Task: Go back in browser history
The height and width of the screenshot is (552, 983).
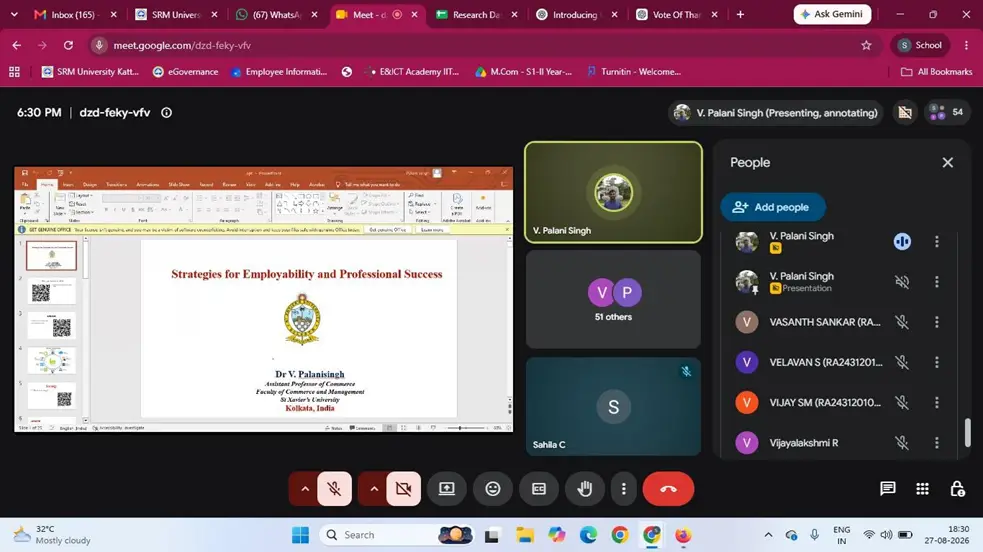Action: point(17,45)
